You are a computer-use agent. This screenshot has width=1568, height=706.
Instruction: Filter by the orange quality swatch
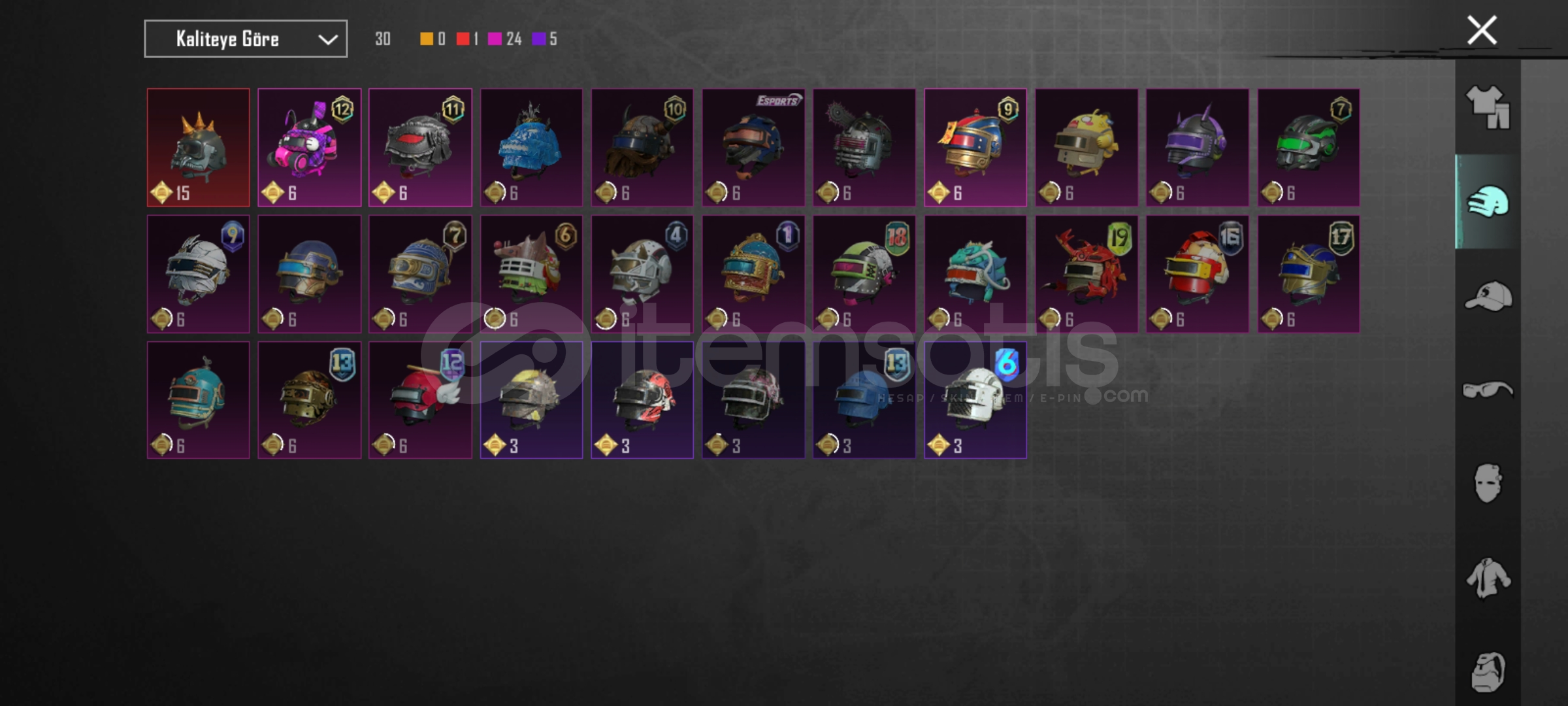click(x=426, y=39)
